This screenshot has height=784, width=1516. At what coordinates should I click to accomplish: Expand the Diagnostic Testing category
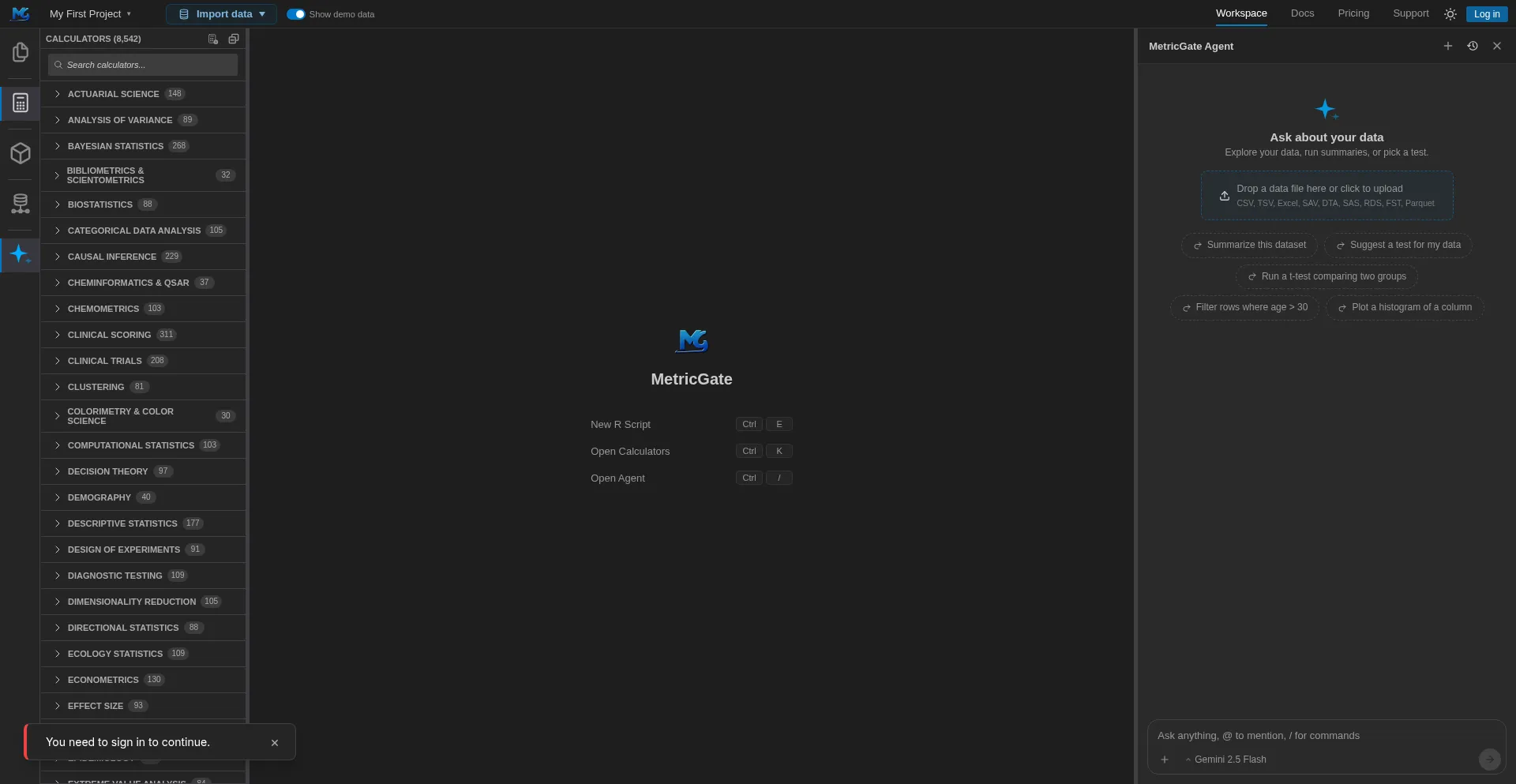click(143, 576)
